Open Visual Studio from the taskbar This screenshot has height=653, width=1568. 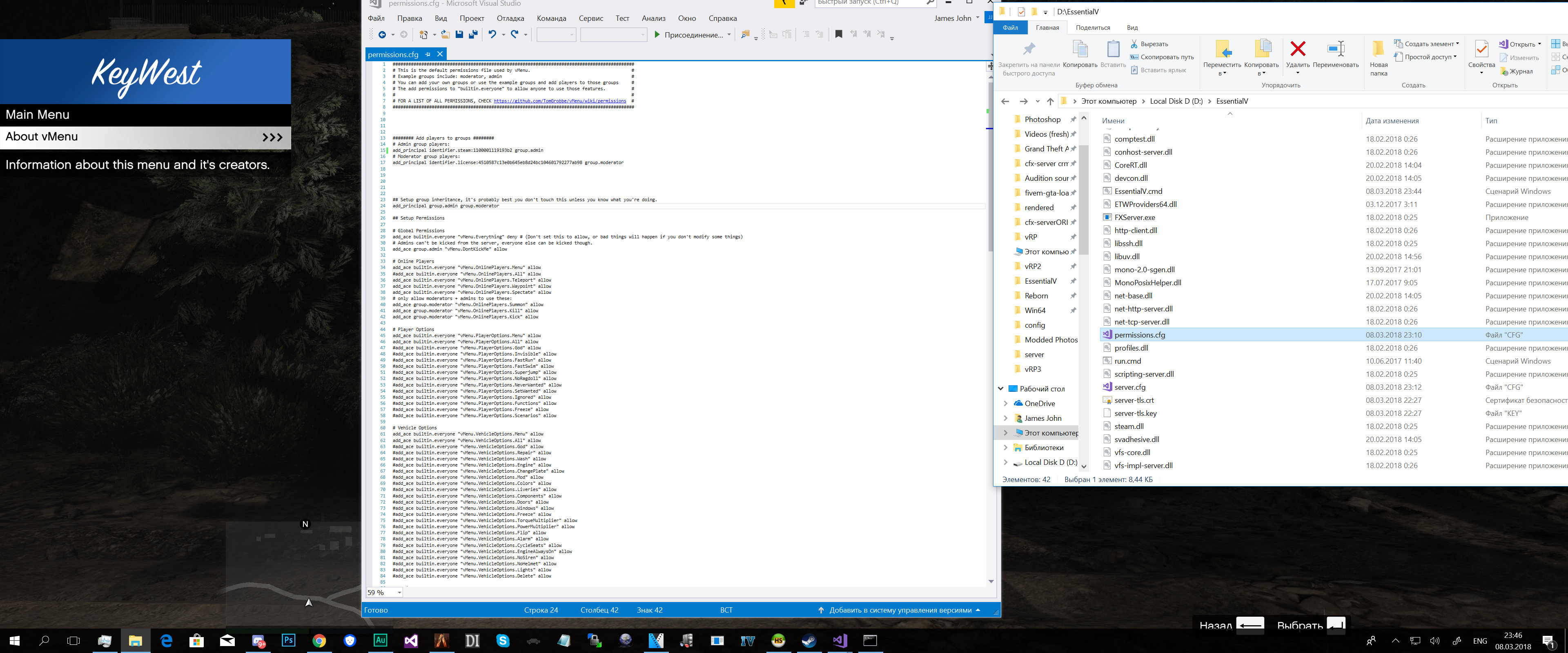(x=840, y=640)
